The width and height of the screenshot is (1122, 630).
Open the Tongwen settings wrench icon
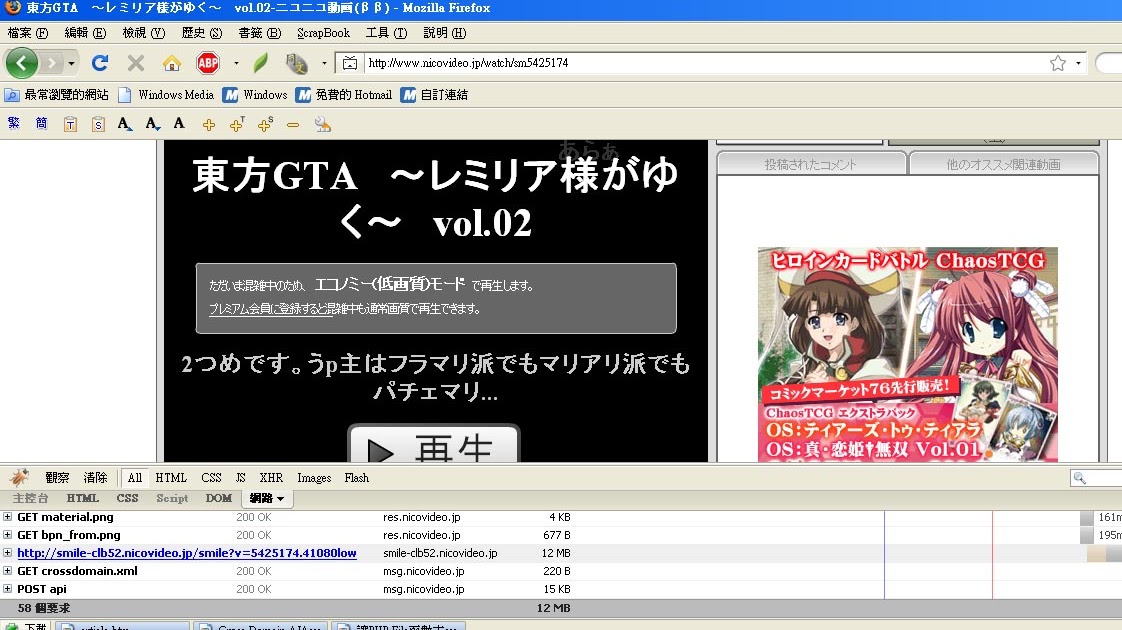coord(323,125)
